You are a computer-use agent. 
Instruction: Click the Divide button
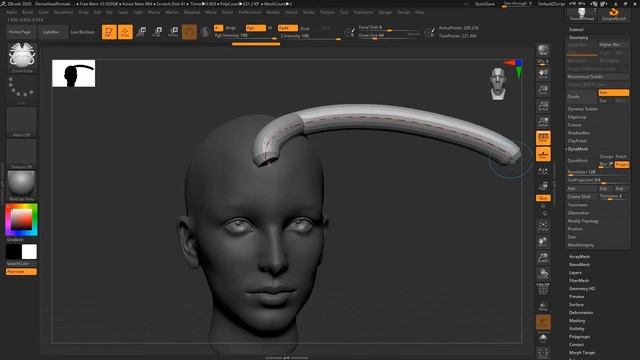581,97
